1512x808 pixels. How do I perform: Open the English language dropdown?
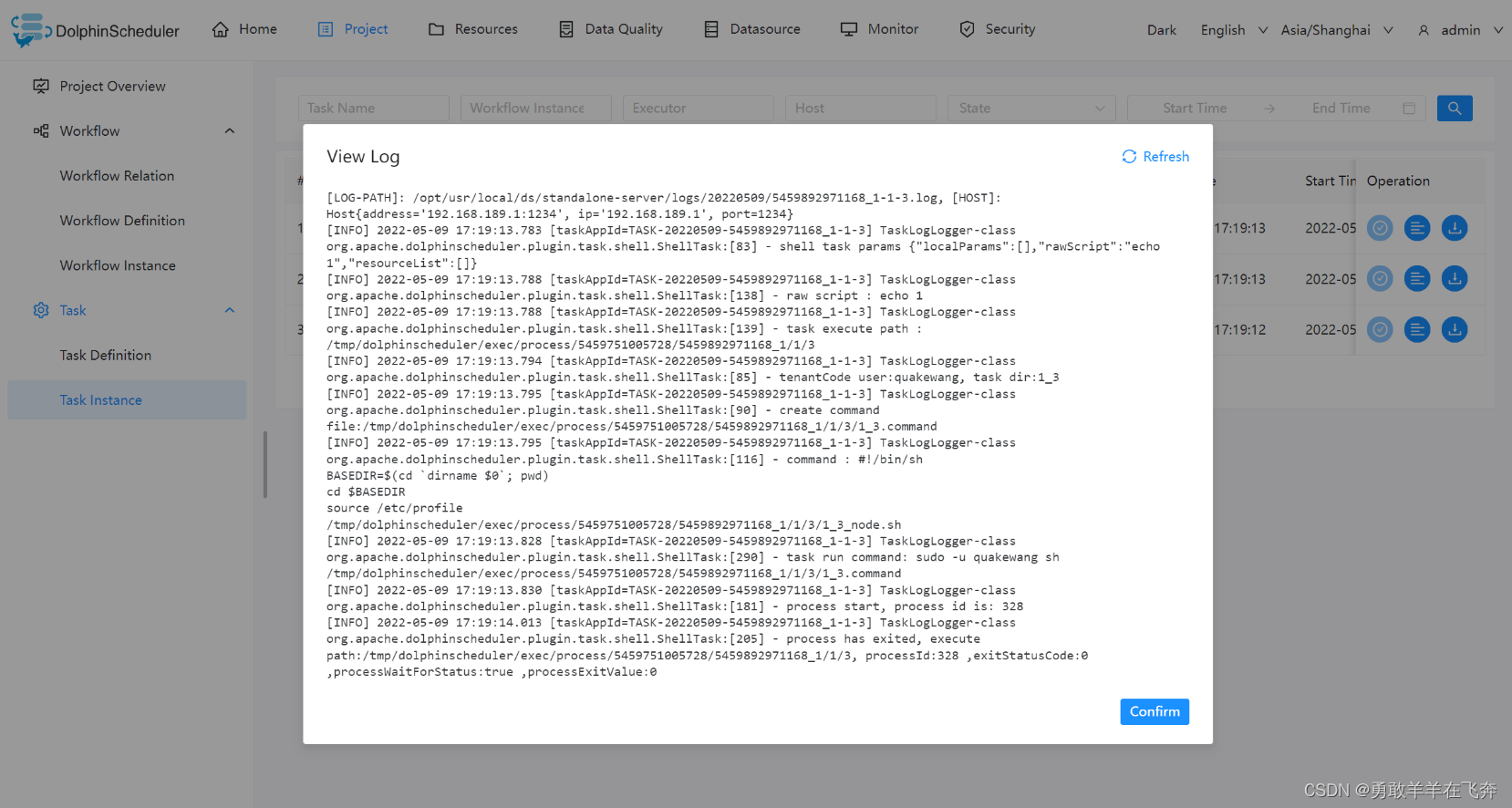coord(1234,30)
